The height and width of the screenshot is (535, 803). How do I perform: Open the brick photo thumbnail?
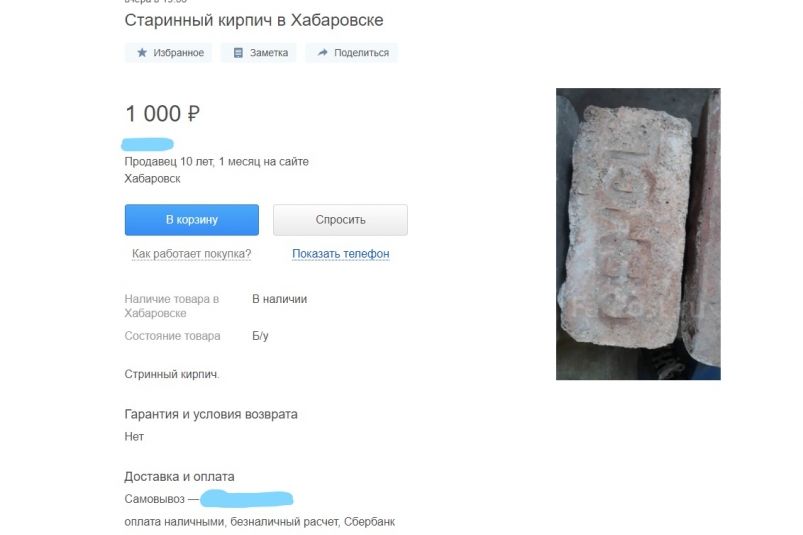point(638,234)
